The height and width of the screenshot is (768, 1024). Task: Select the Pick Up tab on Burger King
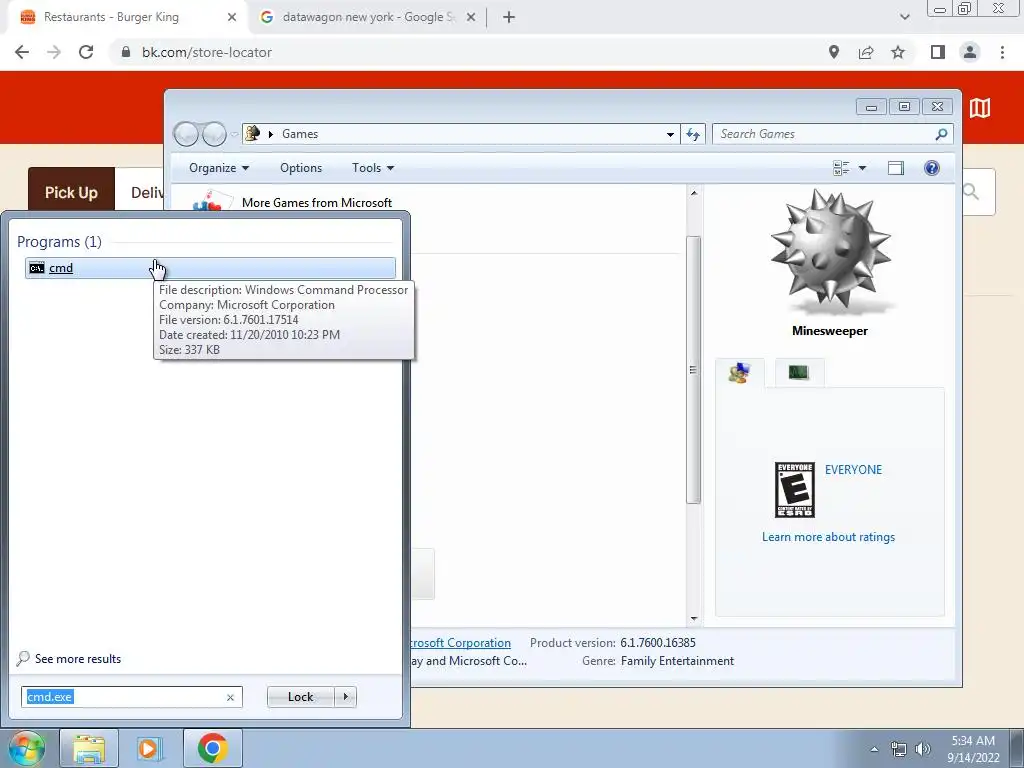tap(71, 192)
